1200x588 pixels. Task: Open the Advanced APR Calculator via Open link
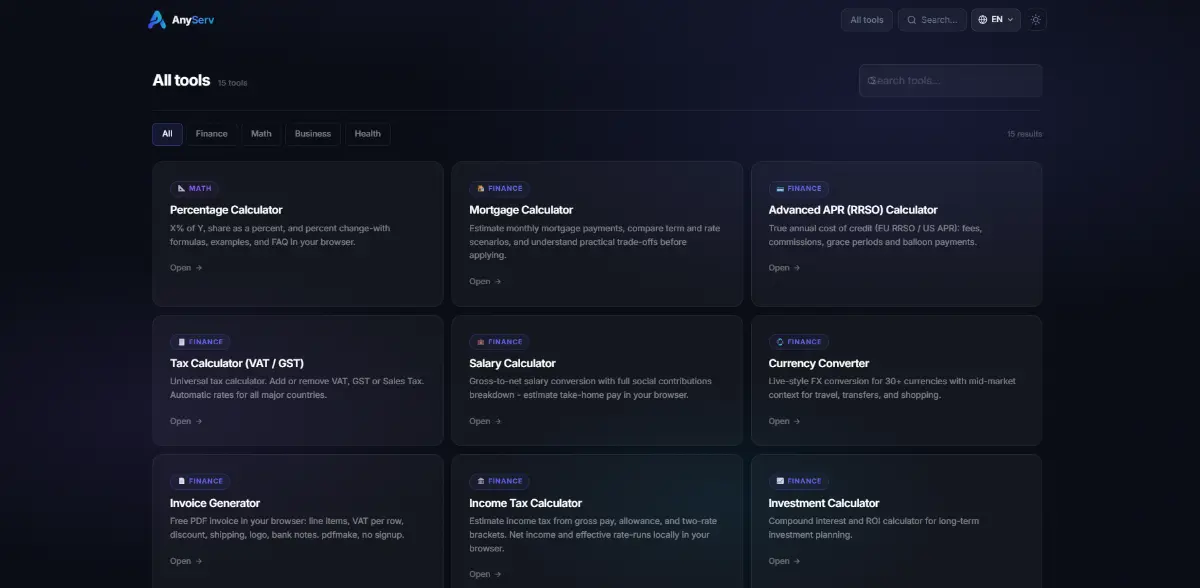coord(784,268)
